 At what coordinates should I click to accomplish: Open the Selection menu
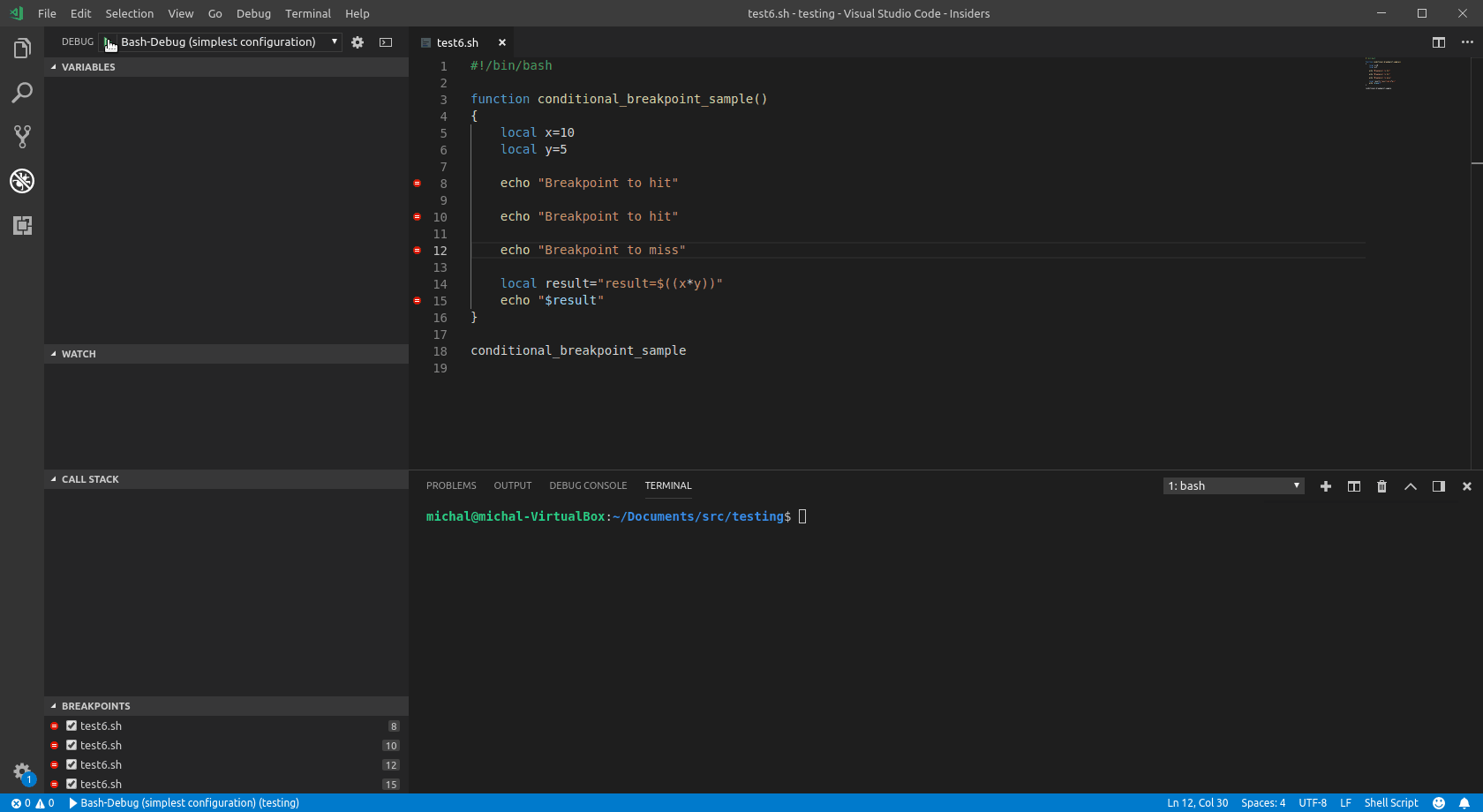129,13
